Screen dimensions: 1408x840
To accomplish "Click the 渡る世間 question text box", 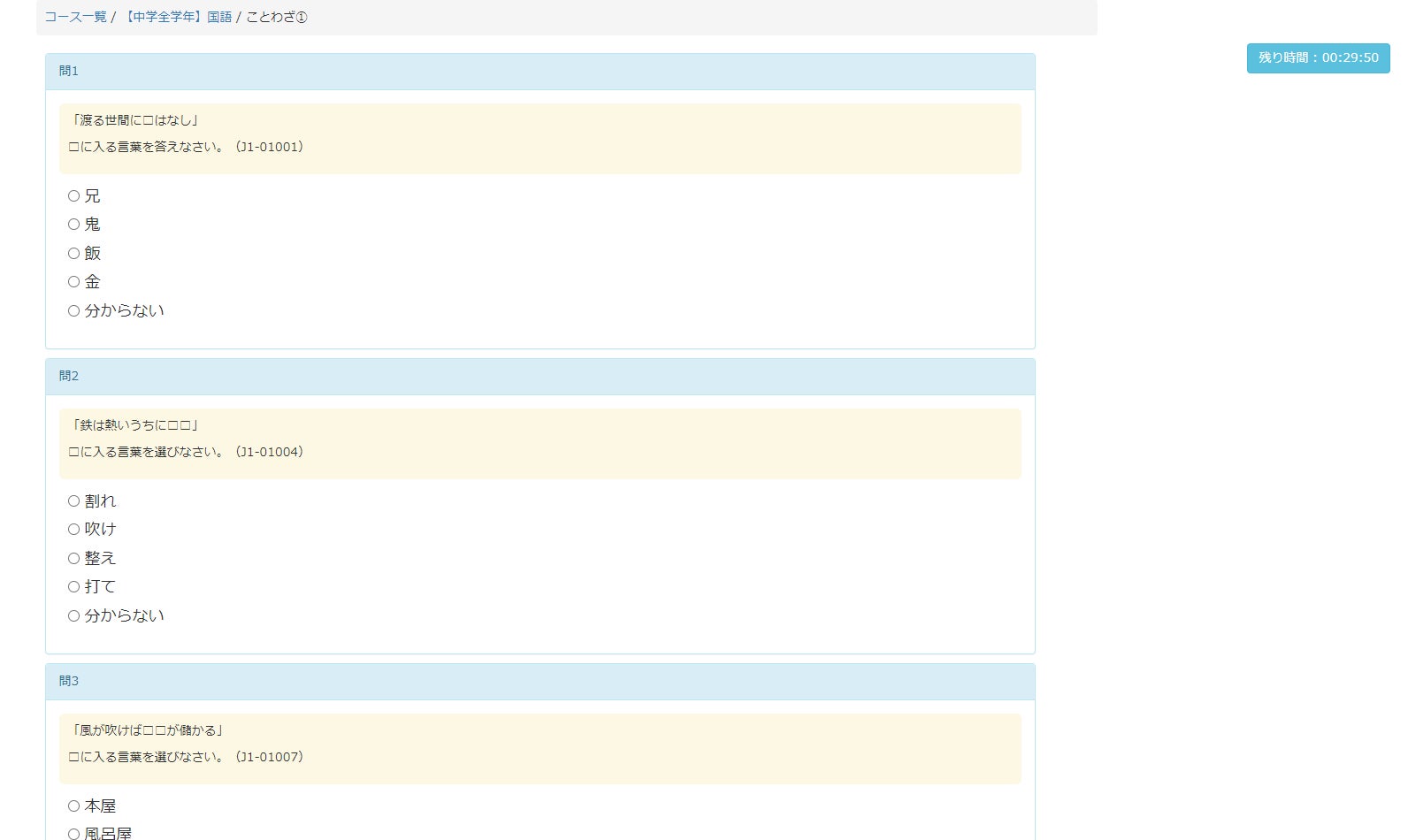I will (539, 138).
